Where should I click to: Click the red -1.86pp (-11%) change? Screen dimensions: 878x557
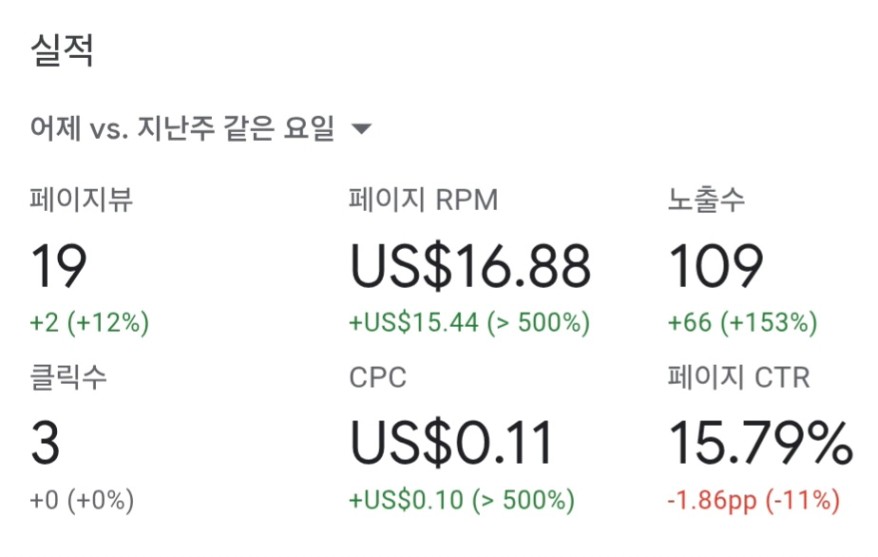coord(754,500)
